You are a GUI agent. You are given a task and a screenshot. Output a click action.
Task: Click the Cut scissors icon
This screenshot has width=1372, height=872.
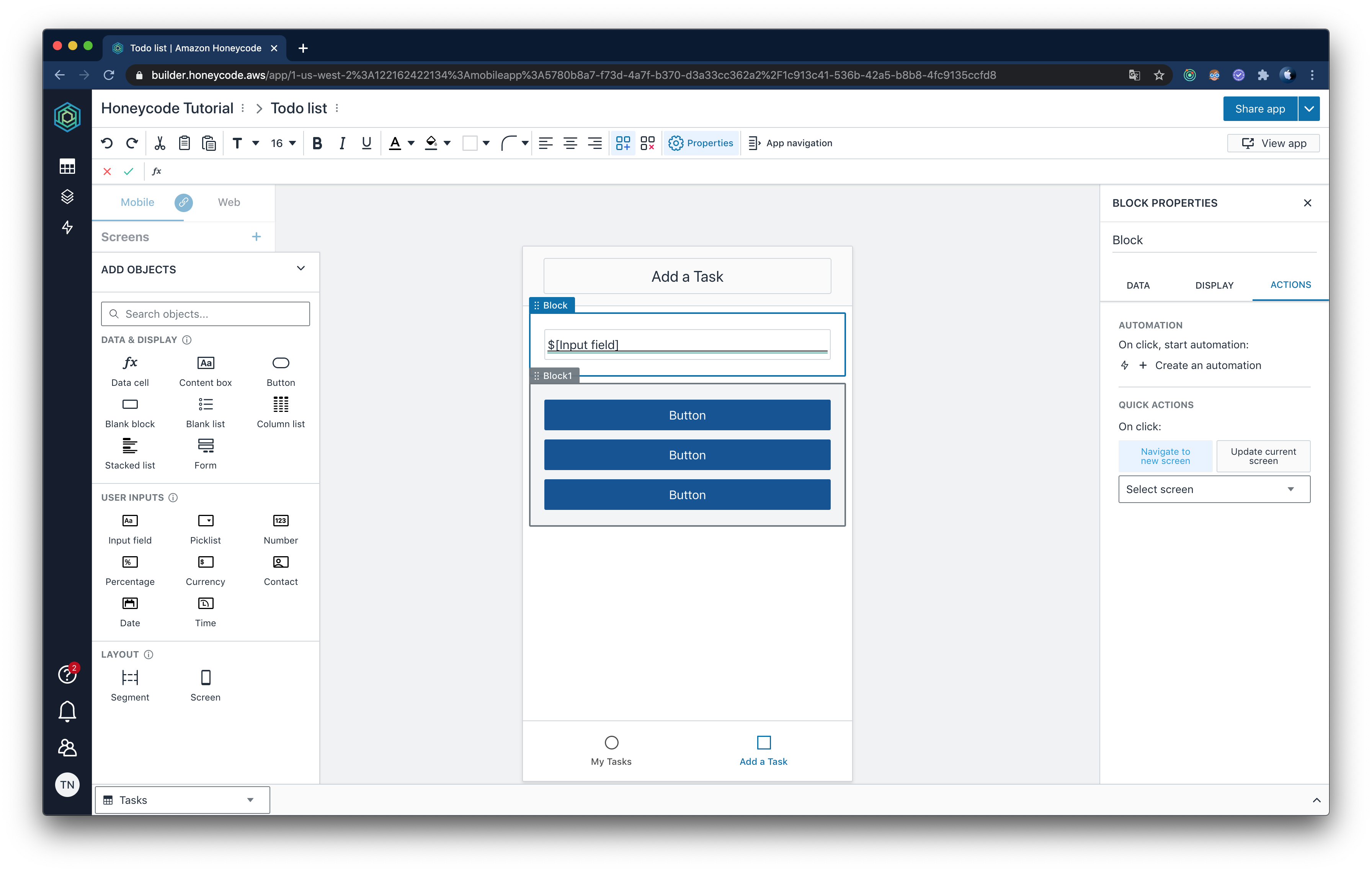click(x=160, y=143)
